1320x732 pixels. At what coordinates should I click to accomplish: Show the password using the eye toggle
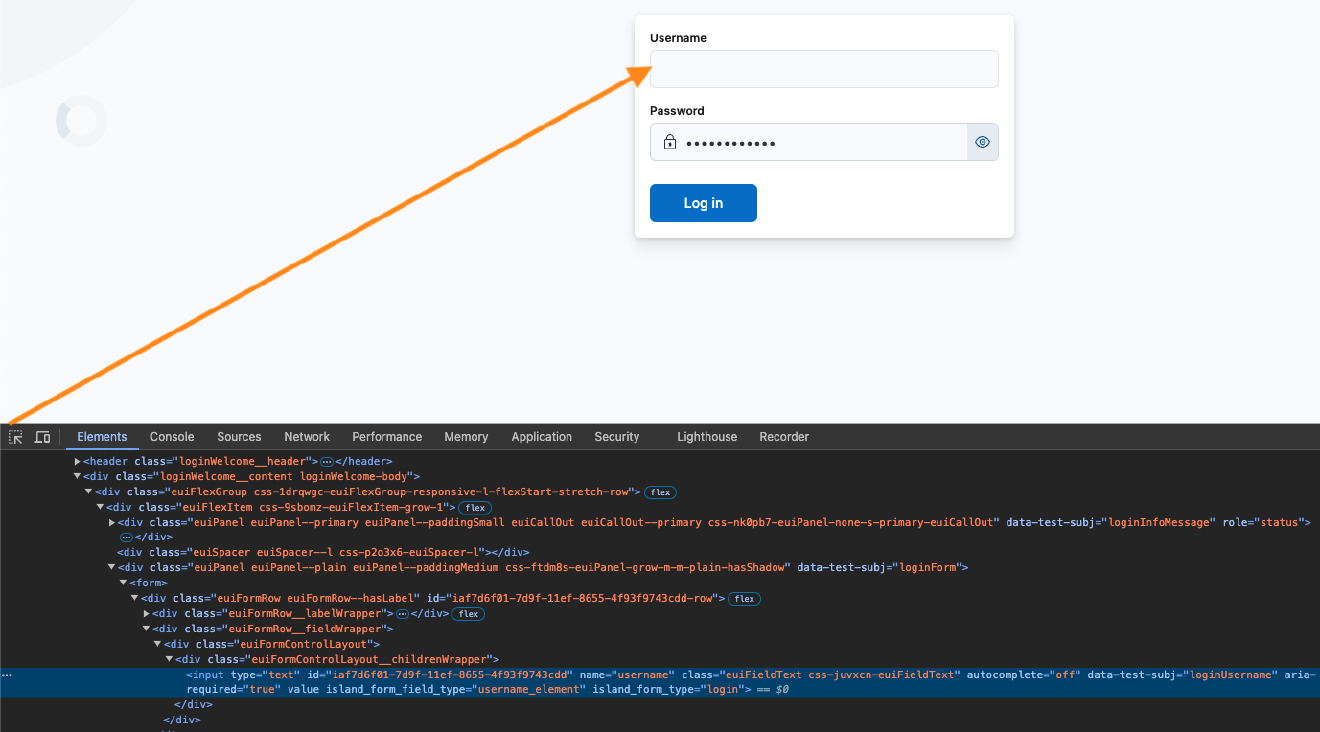tap(982, 141)
